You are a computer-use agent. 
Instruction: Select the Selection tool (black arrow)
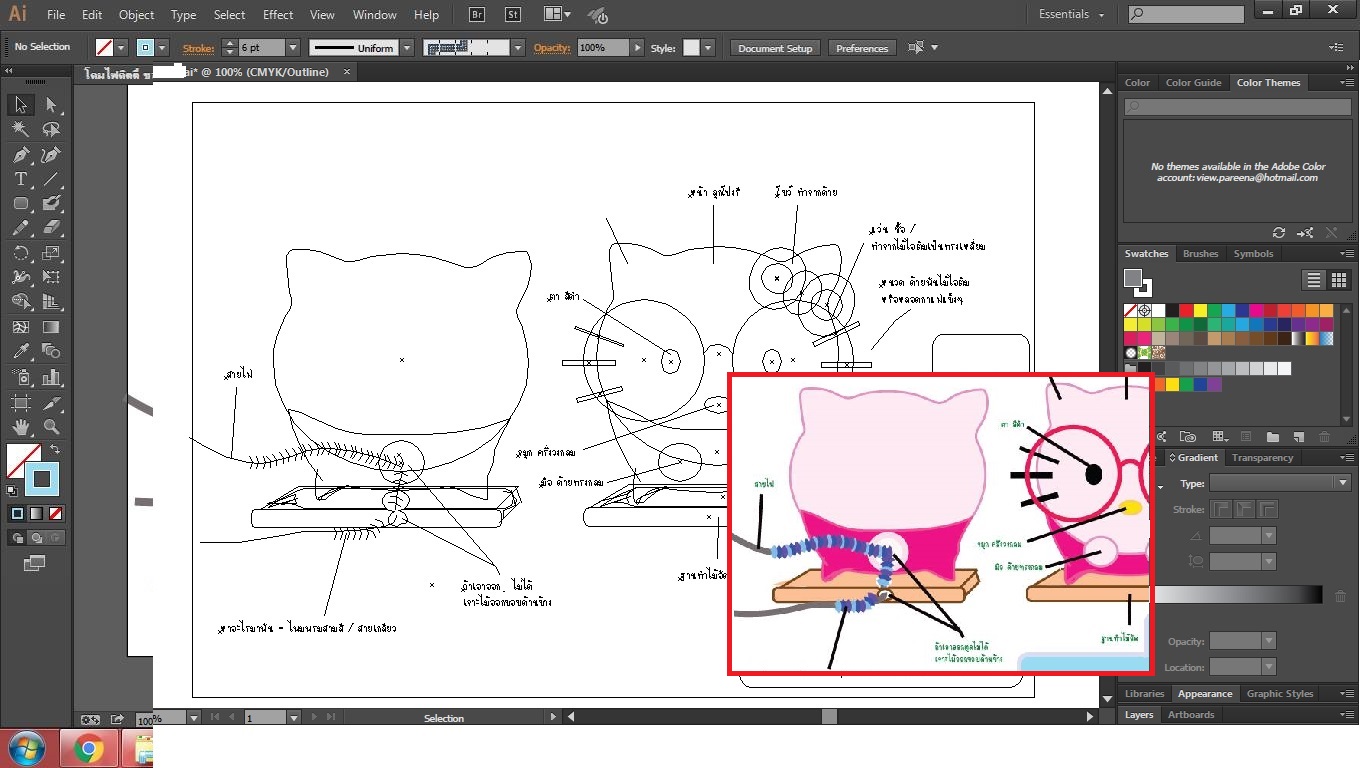click(x=21, y=105)
